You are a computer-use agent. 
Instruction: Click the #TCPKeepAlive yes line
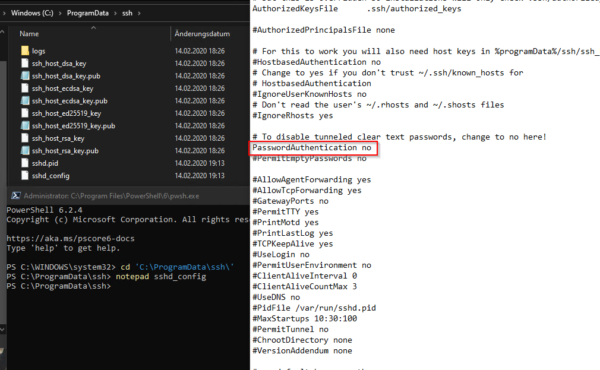(293, 244)
